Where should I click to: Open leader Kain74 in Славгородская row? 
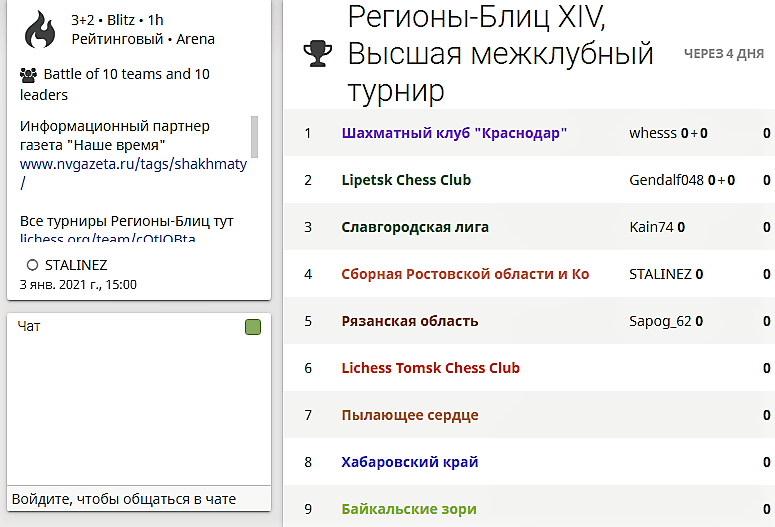[x=651, y=227]
